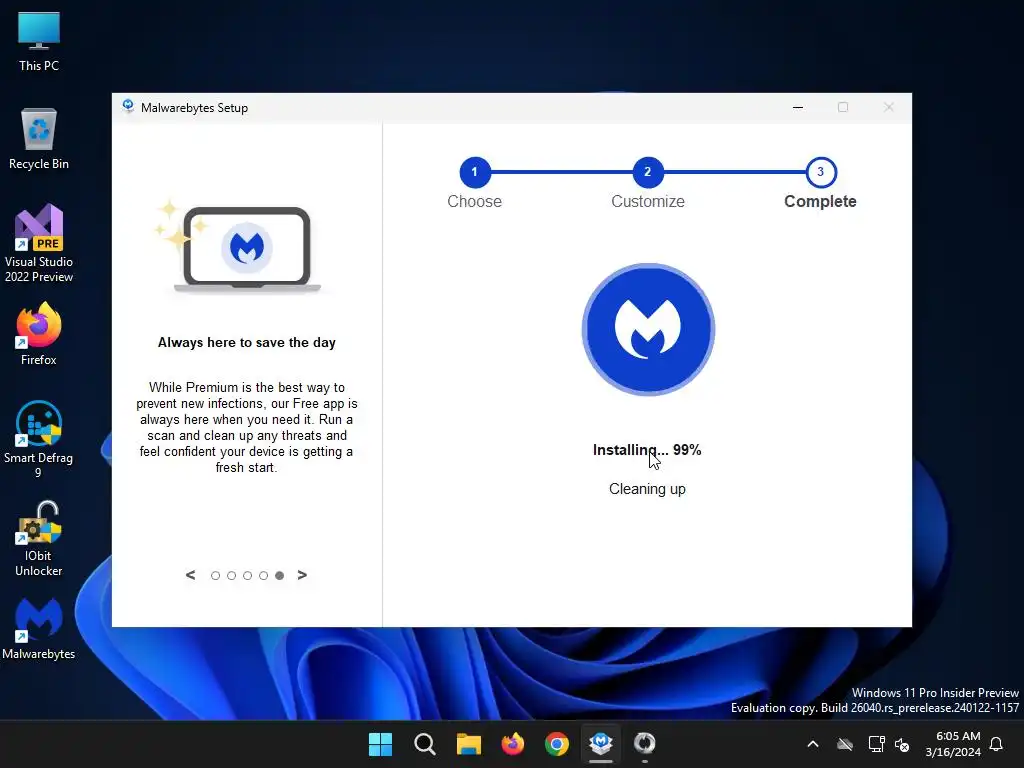This screenshot has width=1024, height=768.
Task: Minimize the Malwarebytes Setup window
Action: [x=798, y=107]
